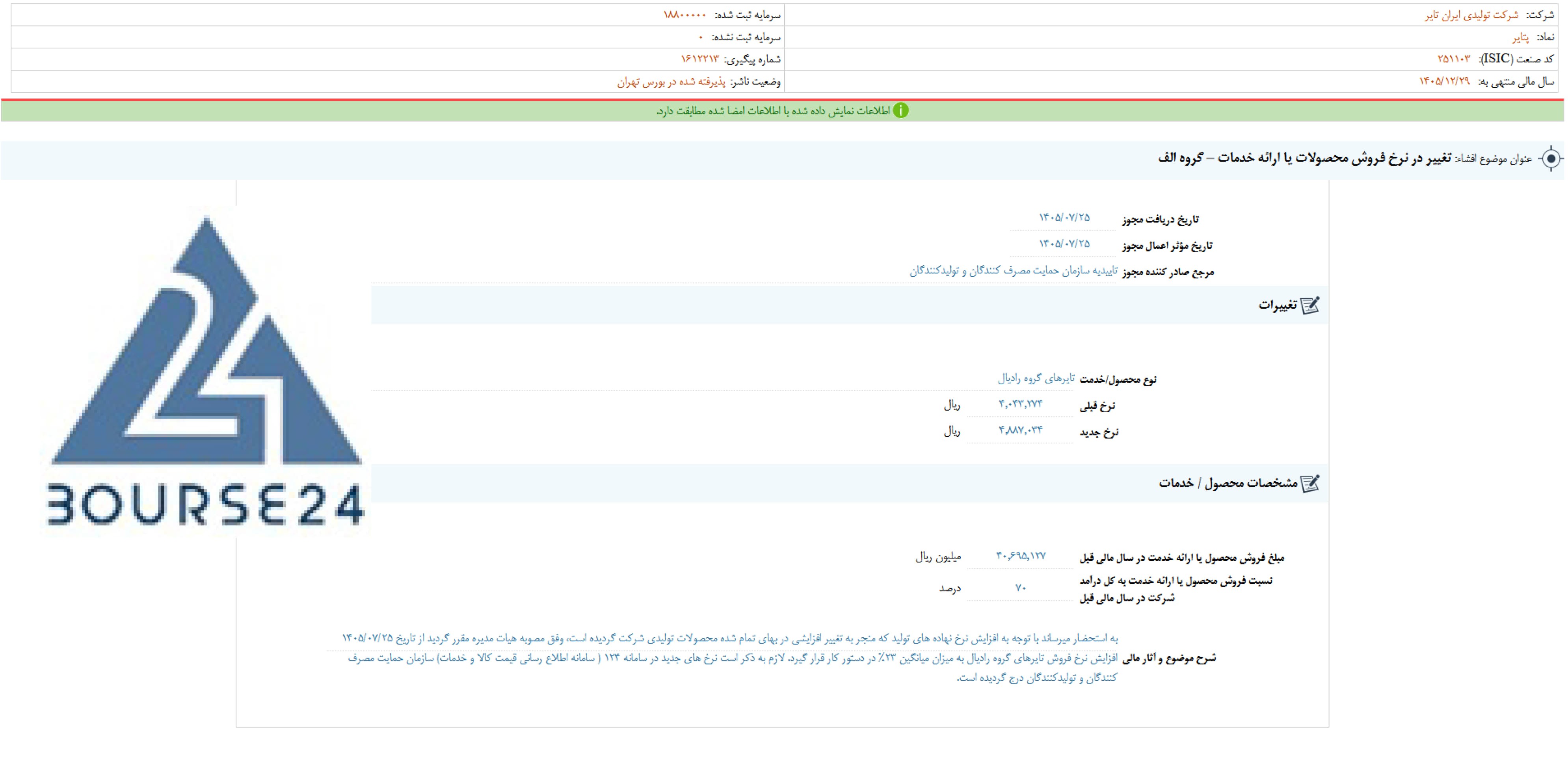Click the تغییرات section header
The height and width of the screenshot is (767, 1568).
pos(849,305)
